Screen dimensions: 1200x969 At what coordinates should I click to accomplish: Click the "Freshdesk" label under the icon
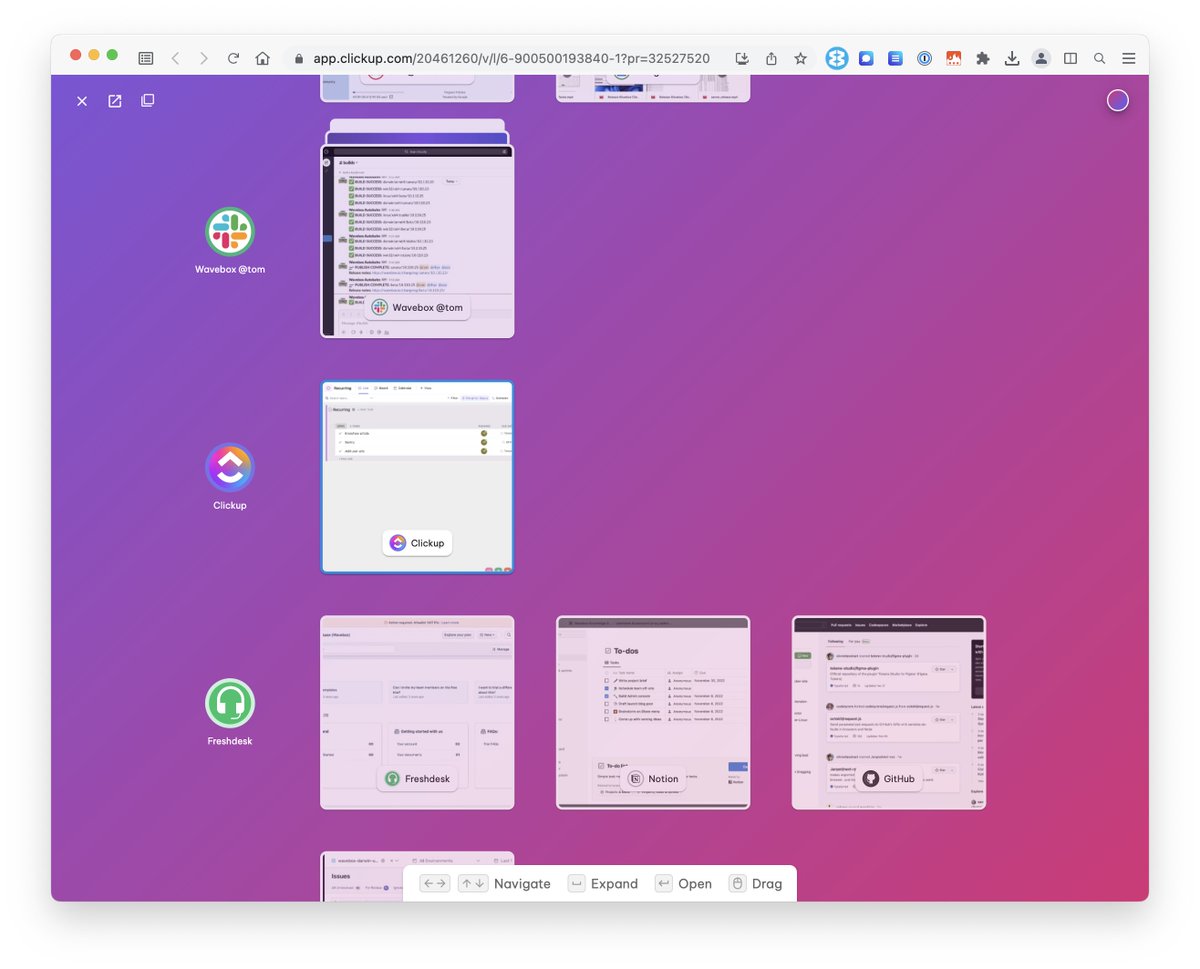tap(230, 741)
